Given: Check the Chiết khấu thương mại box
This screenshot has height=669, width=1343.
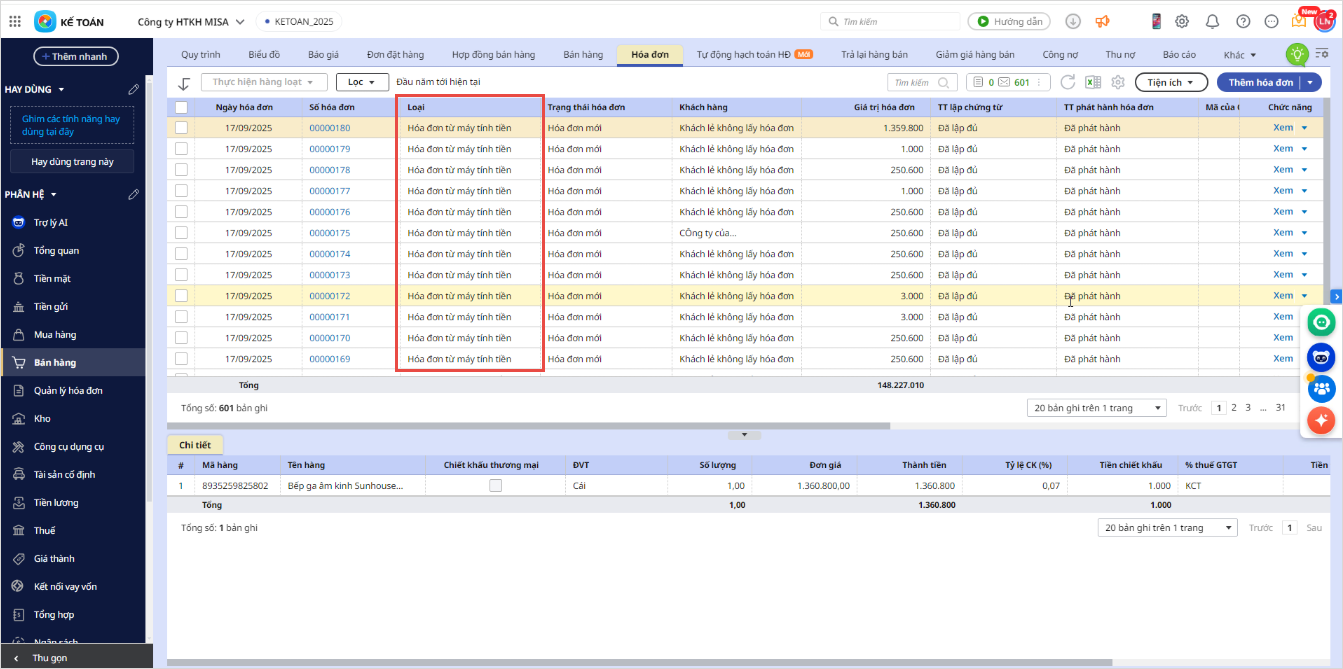Looking at the screenshot, I should (x=495, y=486).
